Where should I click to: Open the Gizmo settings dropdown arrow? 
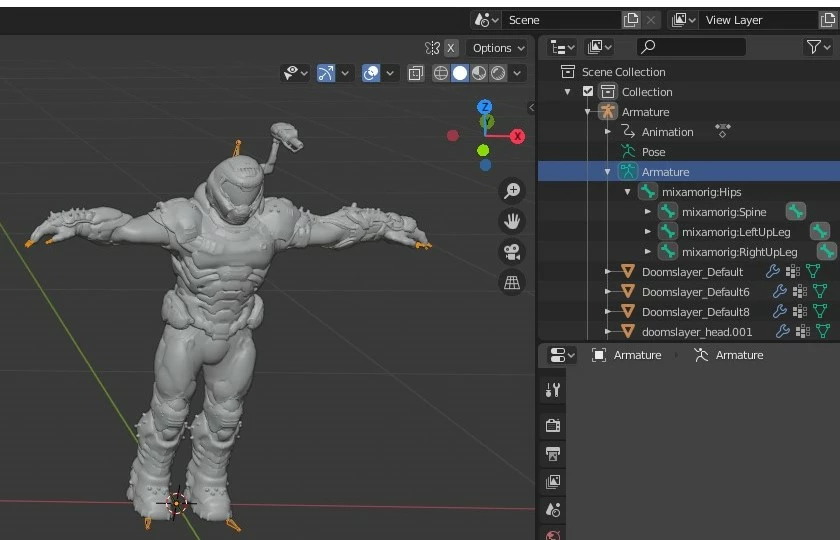click(x=345, y=73)
